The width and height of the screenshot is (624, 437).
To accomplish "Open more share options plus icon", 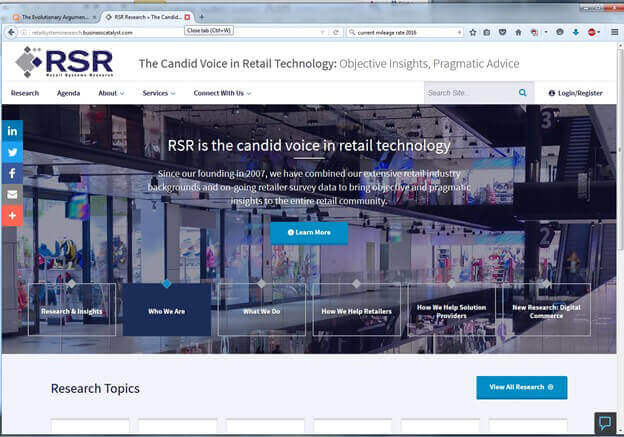I will click(12, 215).
